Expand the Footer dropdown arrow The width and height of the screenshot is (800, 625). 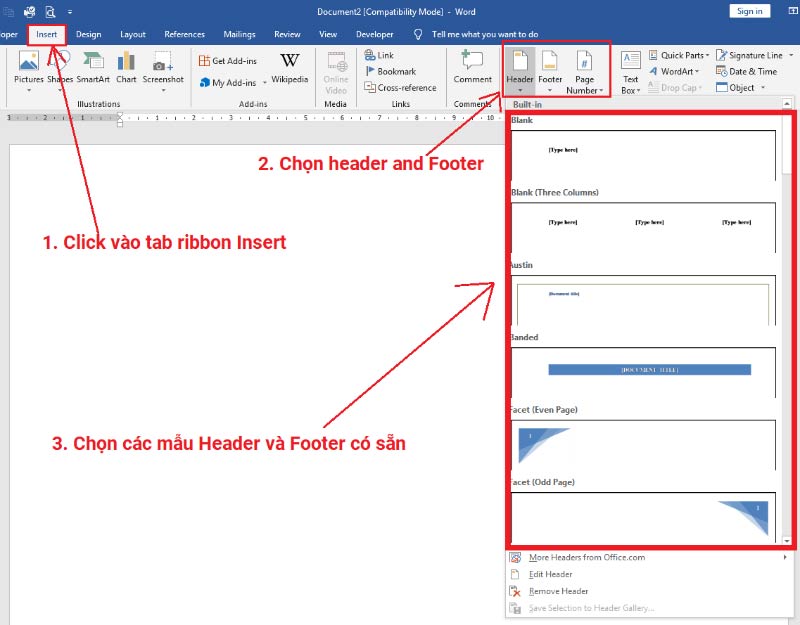(x=550, y=91)
